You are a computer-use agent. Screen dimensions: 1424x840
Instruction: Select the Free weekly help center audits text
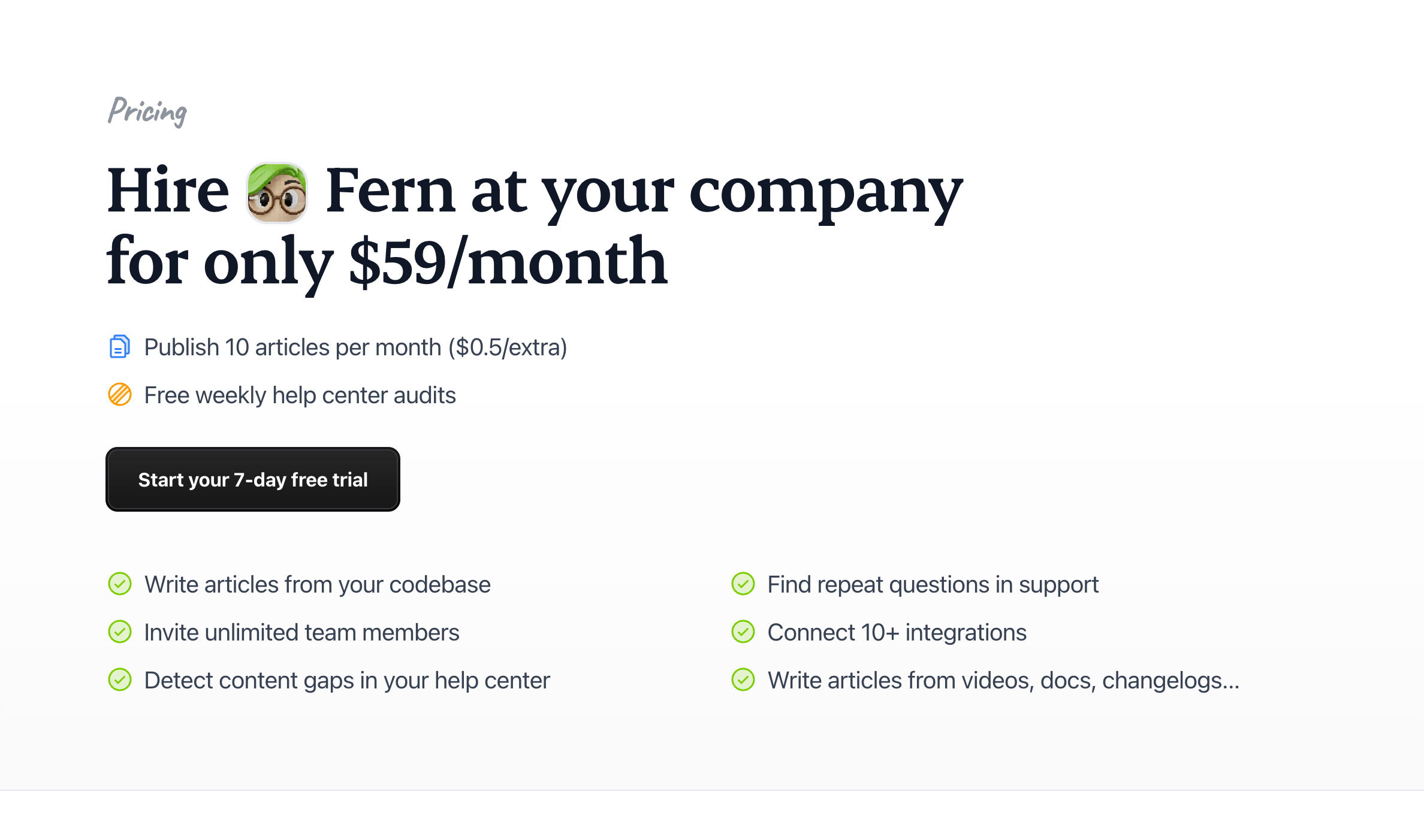click(300, 395)
